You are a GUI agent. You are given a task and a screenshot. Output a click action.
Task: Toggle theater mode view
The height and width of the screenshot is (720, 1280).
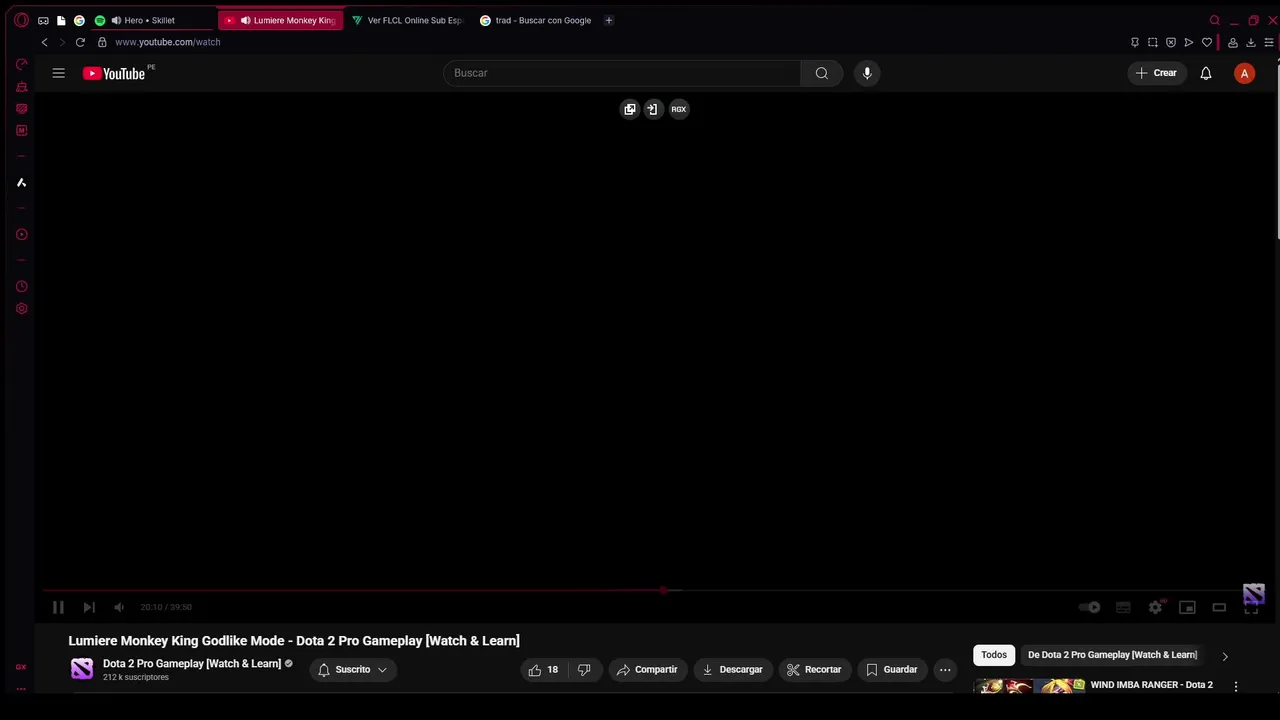pyautogui.click(x=1219, y=607)
